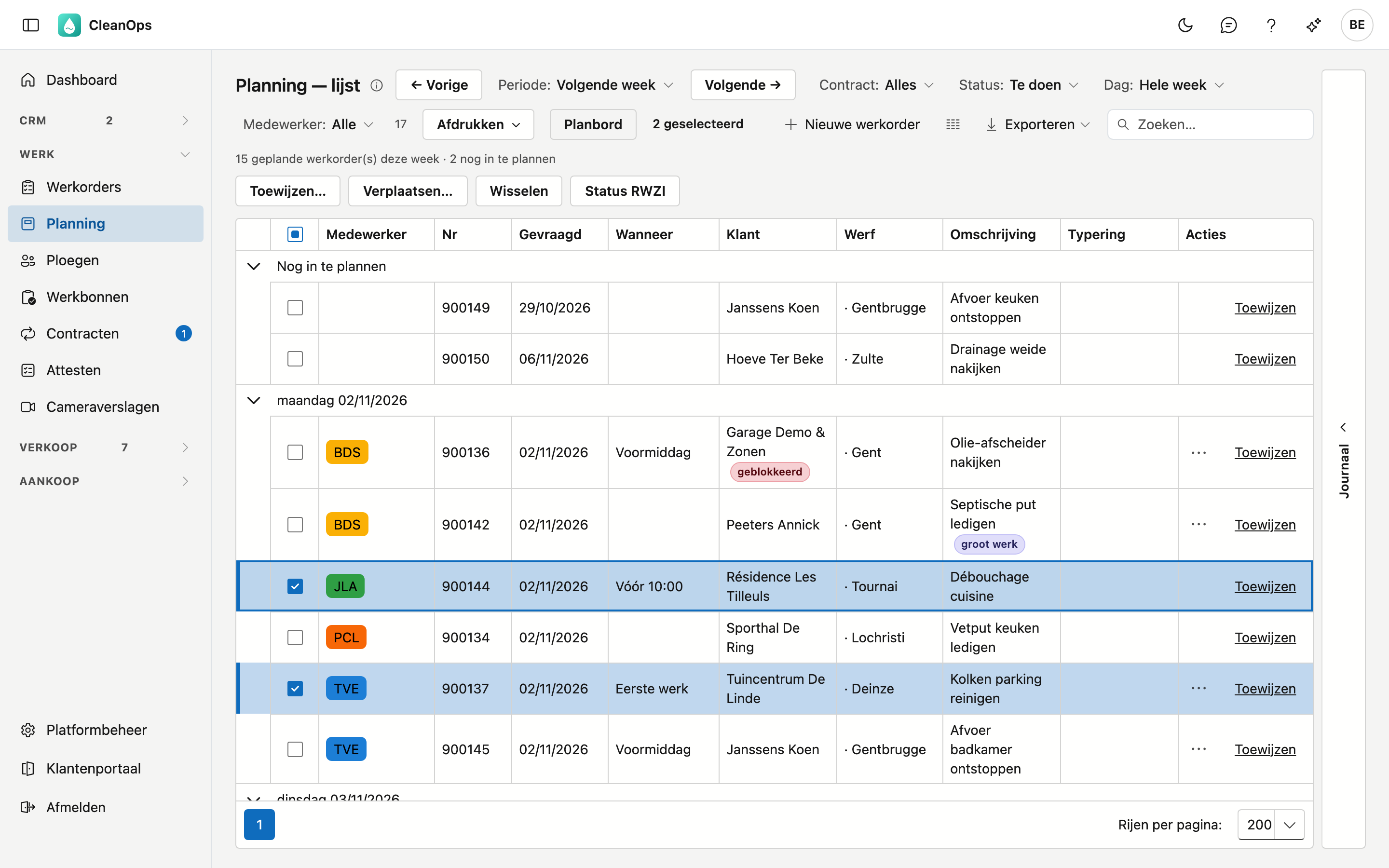Image resolution: width=1389 pixels, height=868 pixels.
Task: Open Cameraverslagen in the sidebar
Action: point(106,407)
